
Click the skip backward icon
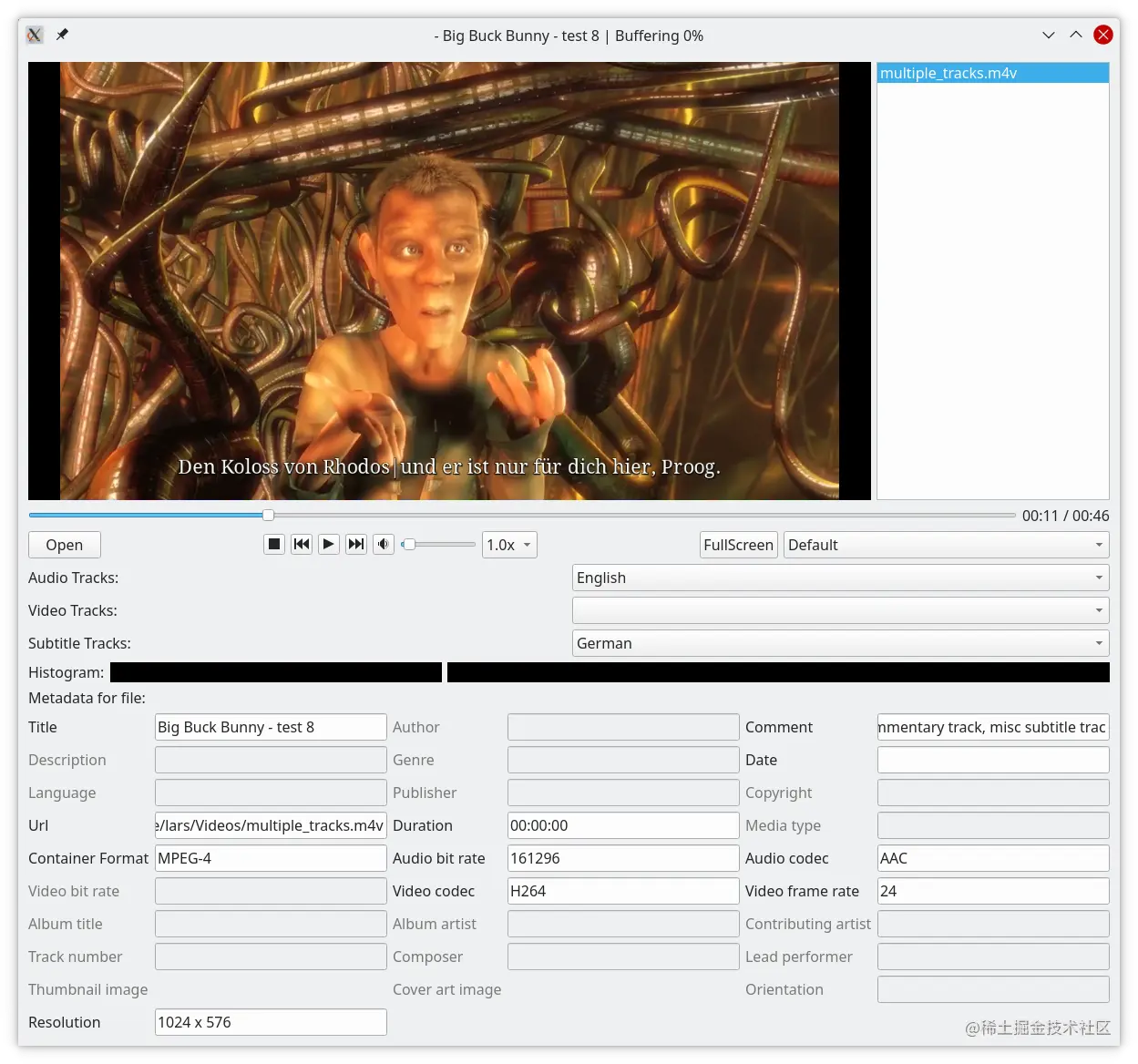[302, 544]
